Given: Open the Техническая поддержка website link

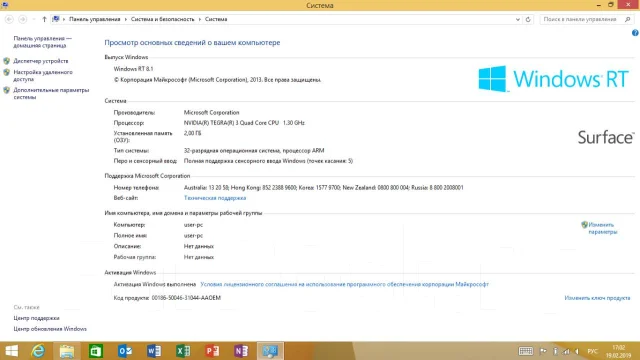Looking at the screenshot, I should click(215, 198).
